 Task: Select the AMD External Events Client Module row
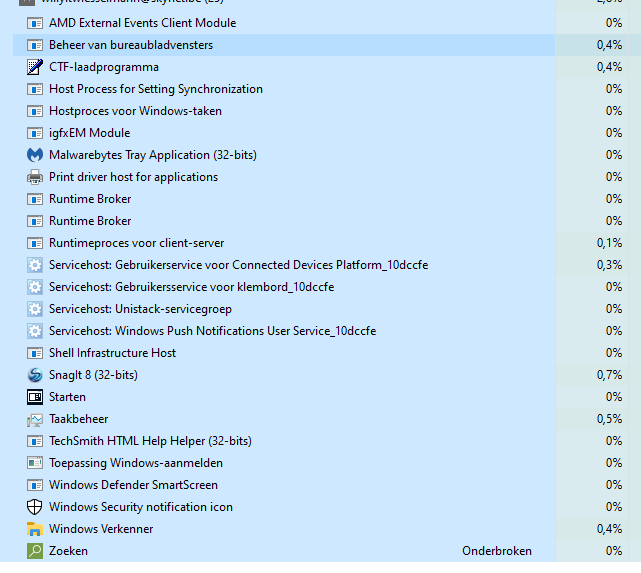[142, 23]
